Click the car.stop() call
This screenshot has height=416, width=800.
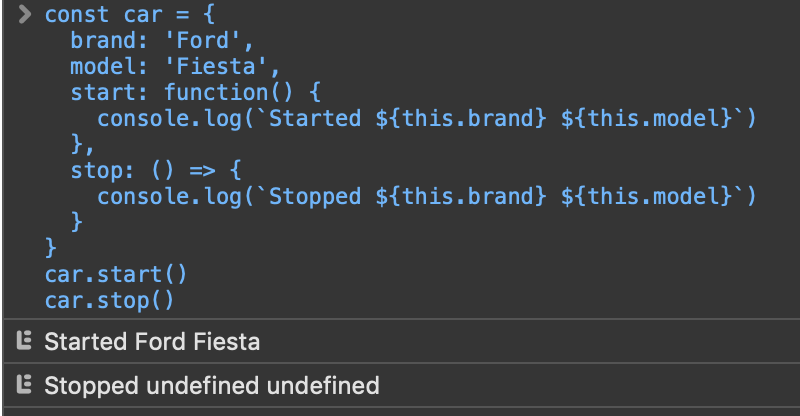click(x=110, y=300)
